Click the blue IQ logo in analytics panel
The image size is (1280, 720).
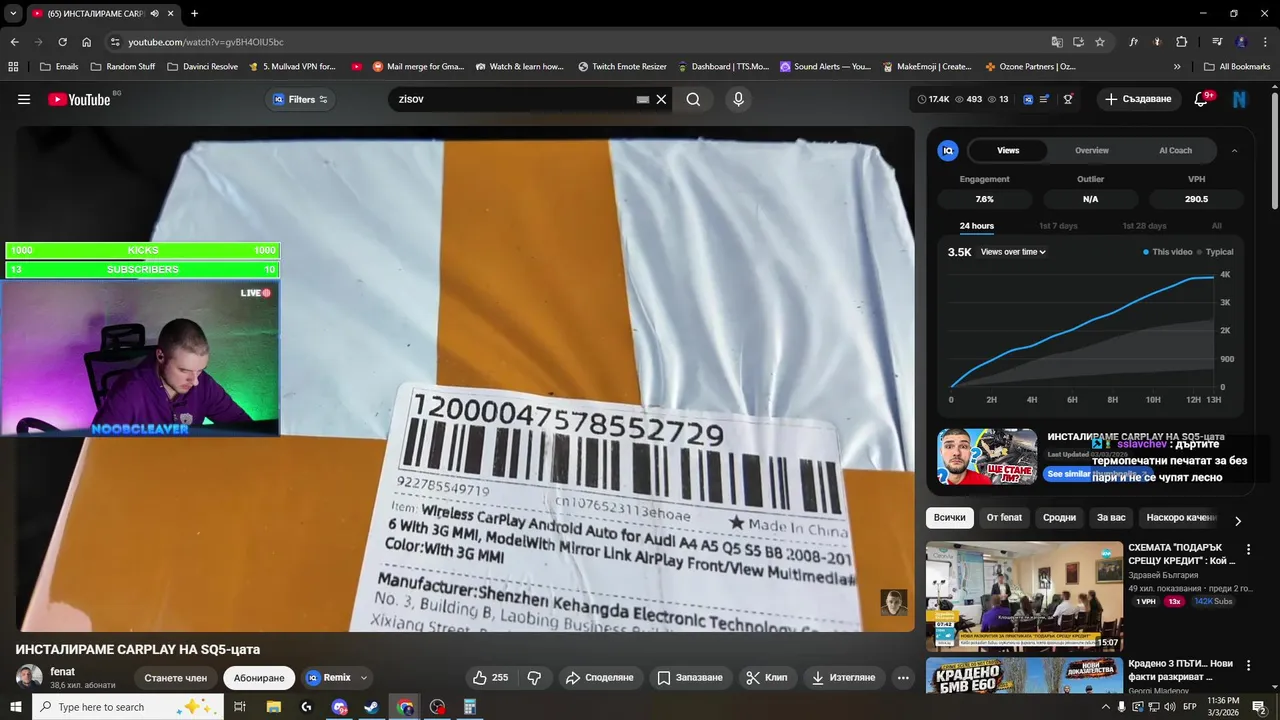point(948,151)
